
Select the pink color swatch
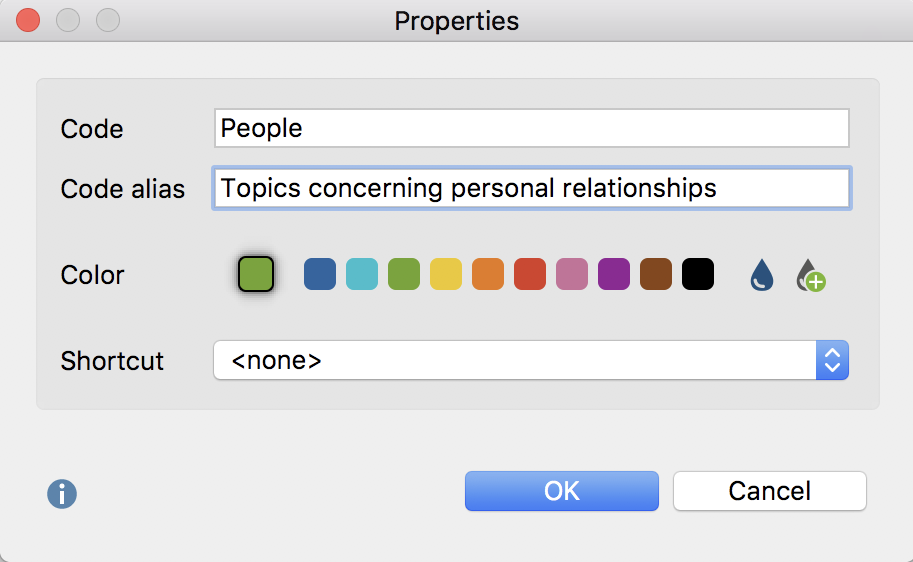tap(572, 274)
